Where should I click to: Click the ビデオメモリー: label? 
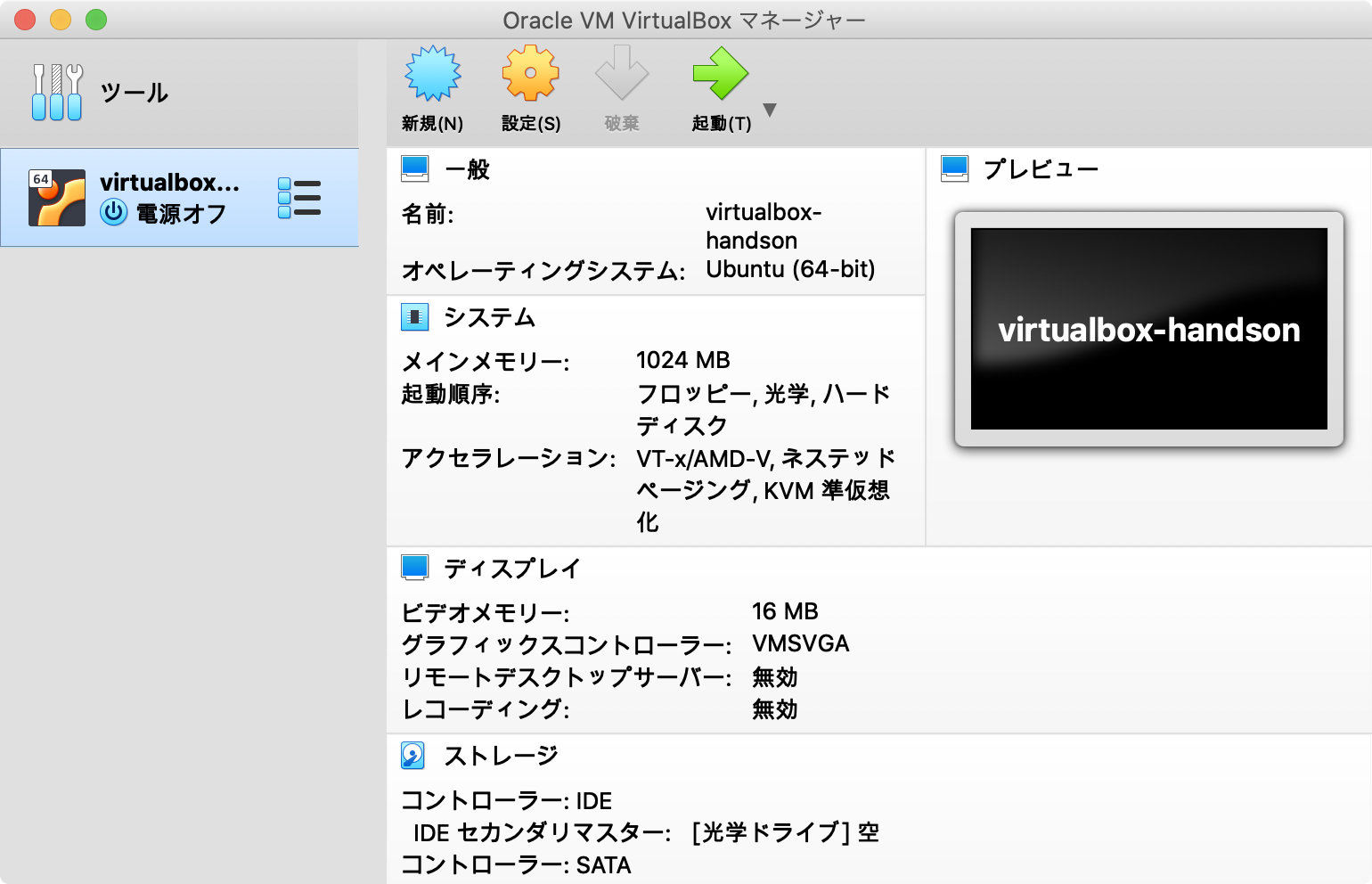click(486, 612)
